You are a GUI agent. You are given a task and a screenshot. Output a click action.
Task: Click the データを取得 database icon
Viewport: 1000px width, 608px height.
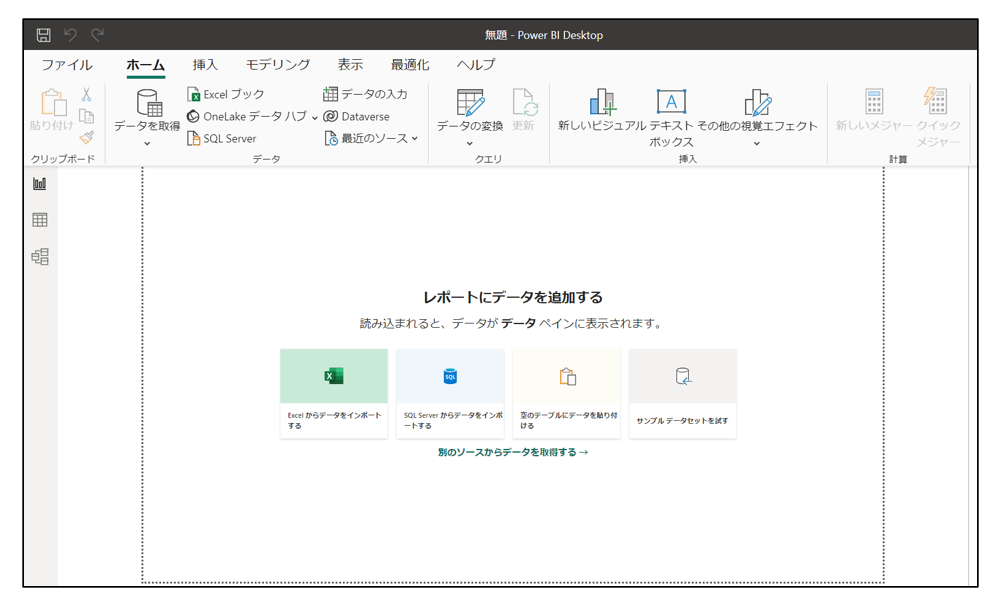(x=149, y=103)
